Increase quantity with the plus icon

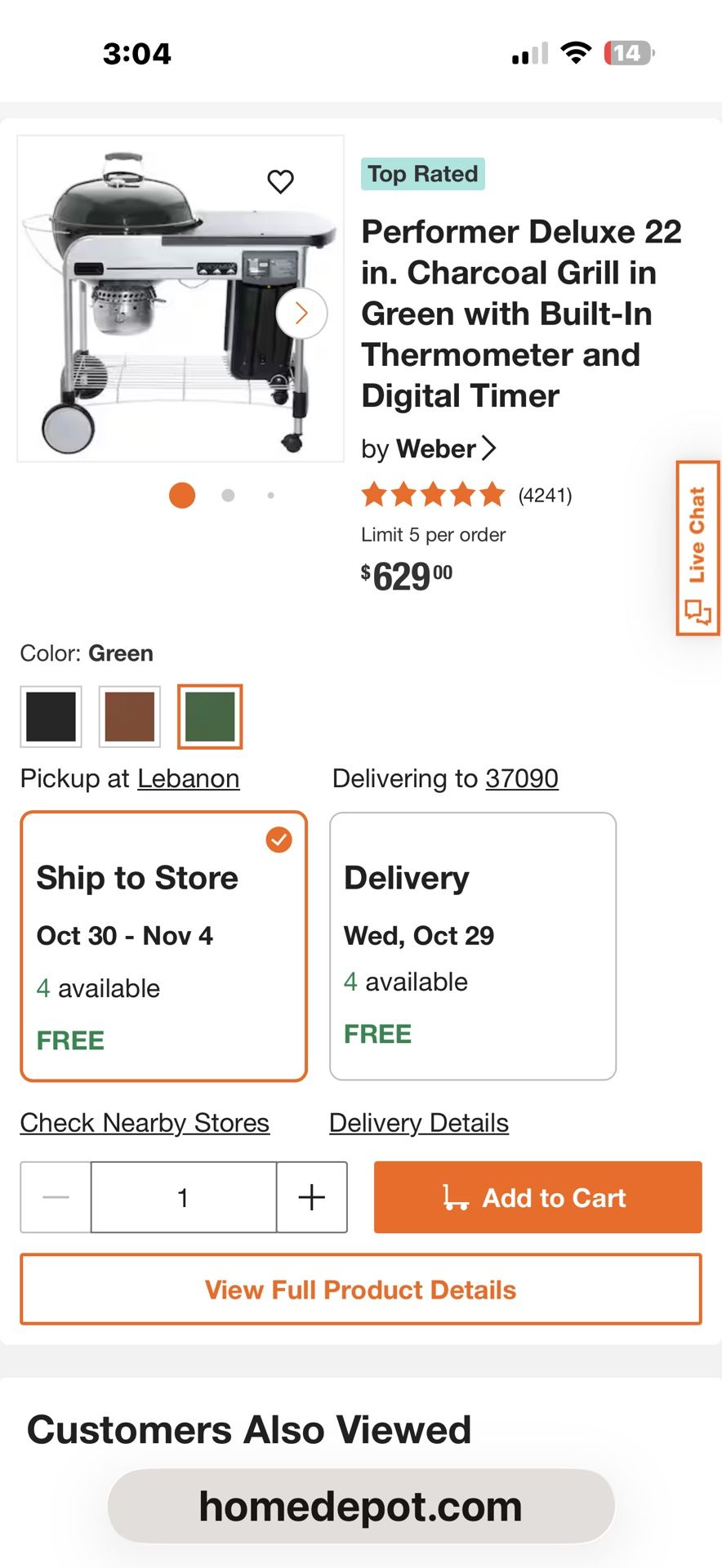coord(310,1197)
